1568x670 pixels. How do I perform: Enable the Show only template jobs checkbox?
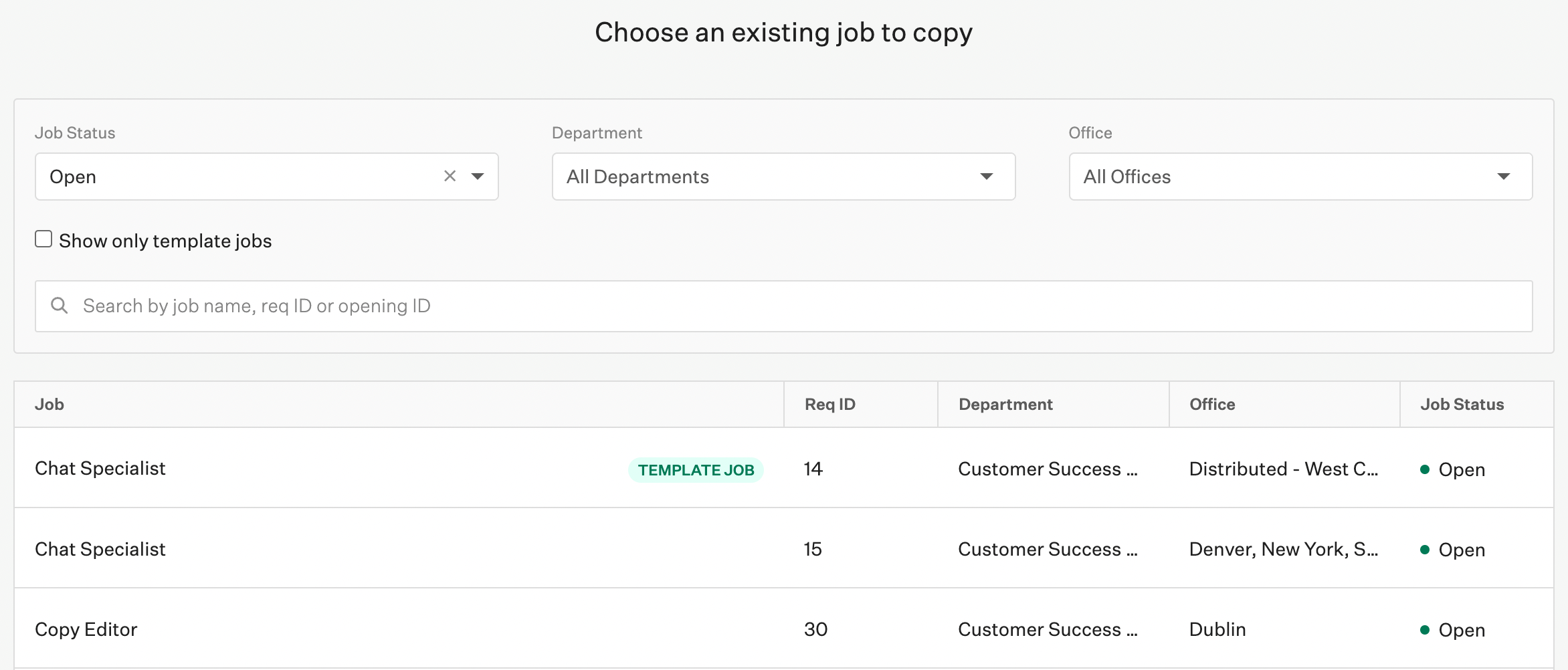coord(43,238)
